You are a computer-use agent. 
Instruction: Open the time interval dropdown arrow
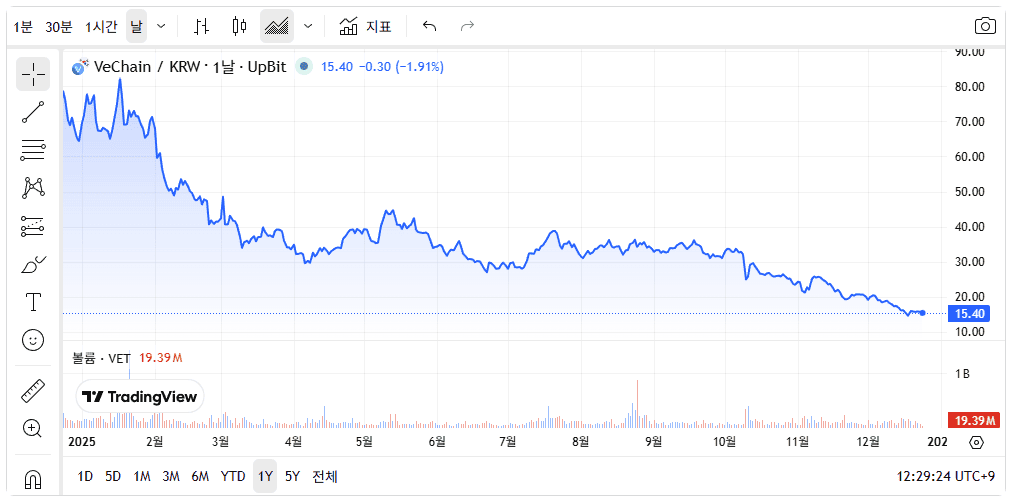coord(161,26)
